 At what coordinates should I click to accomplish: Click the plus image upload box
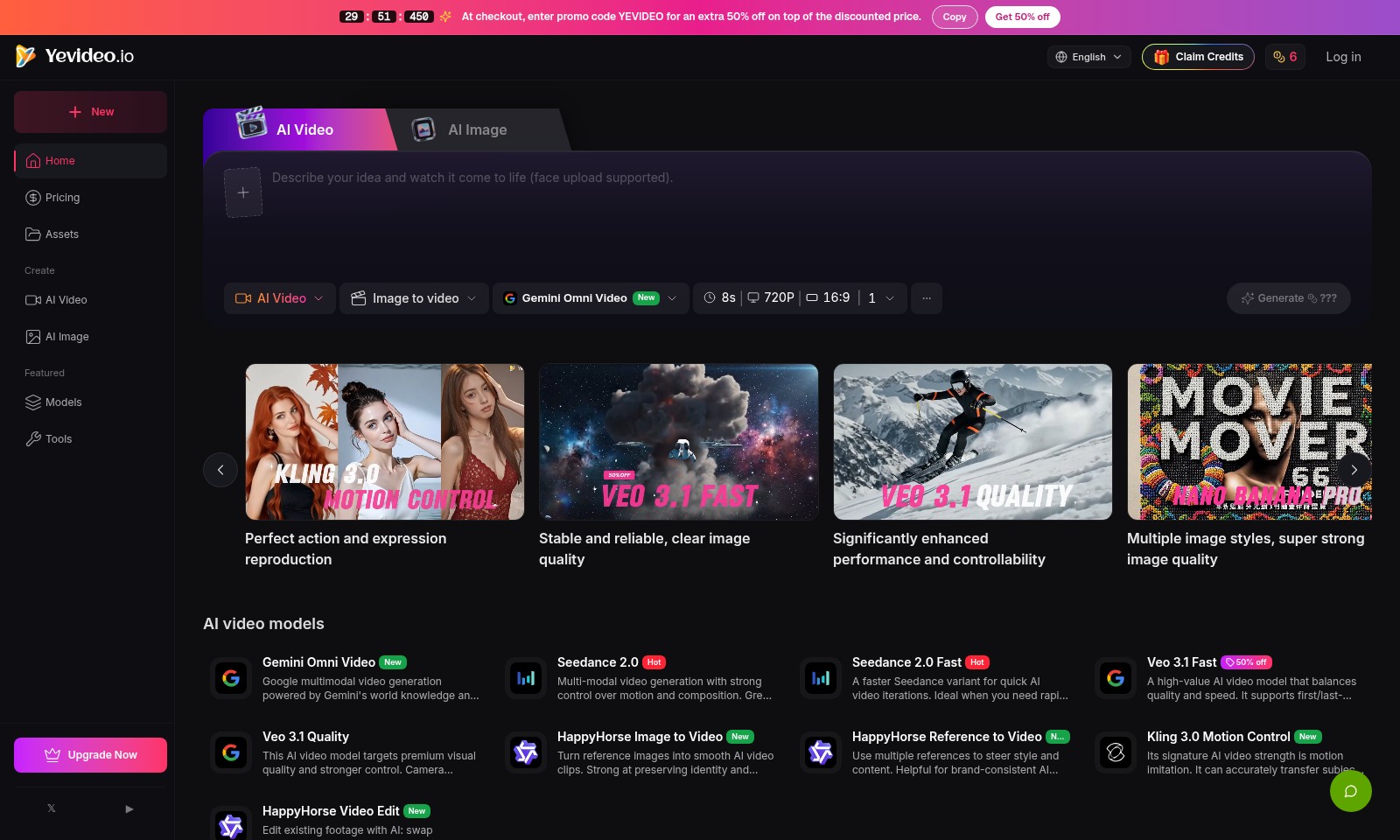(243, 192)
